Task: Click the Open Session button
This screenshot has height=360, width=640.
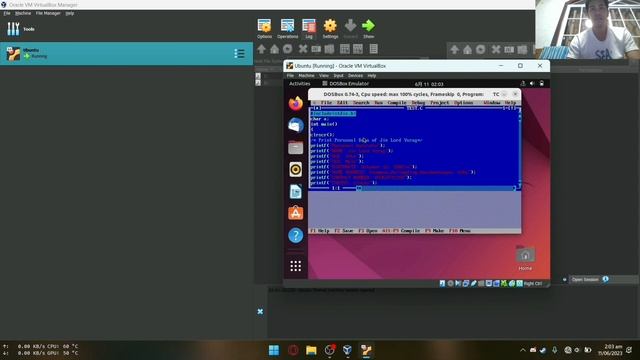Action: click(585, 280)
